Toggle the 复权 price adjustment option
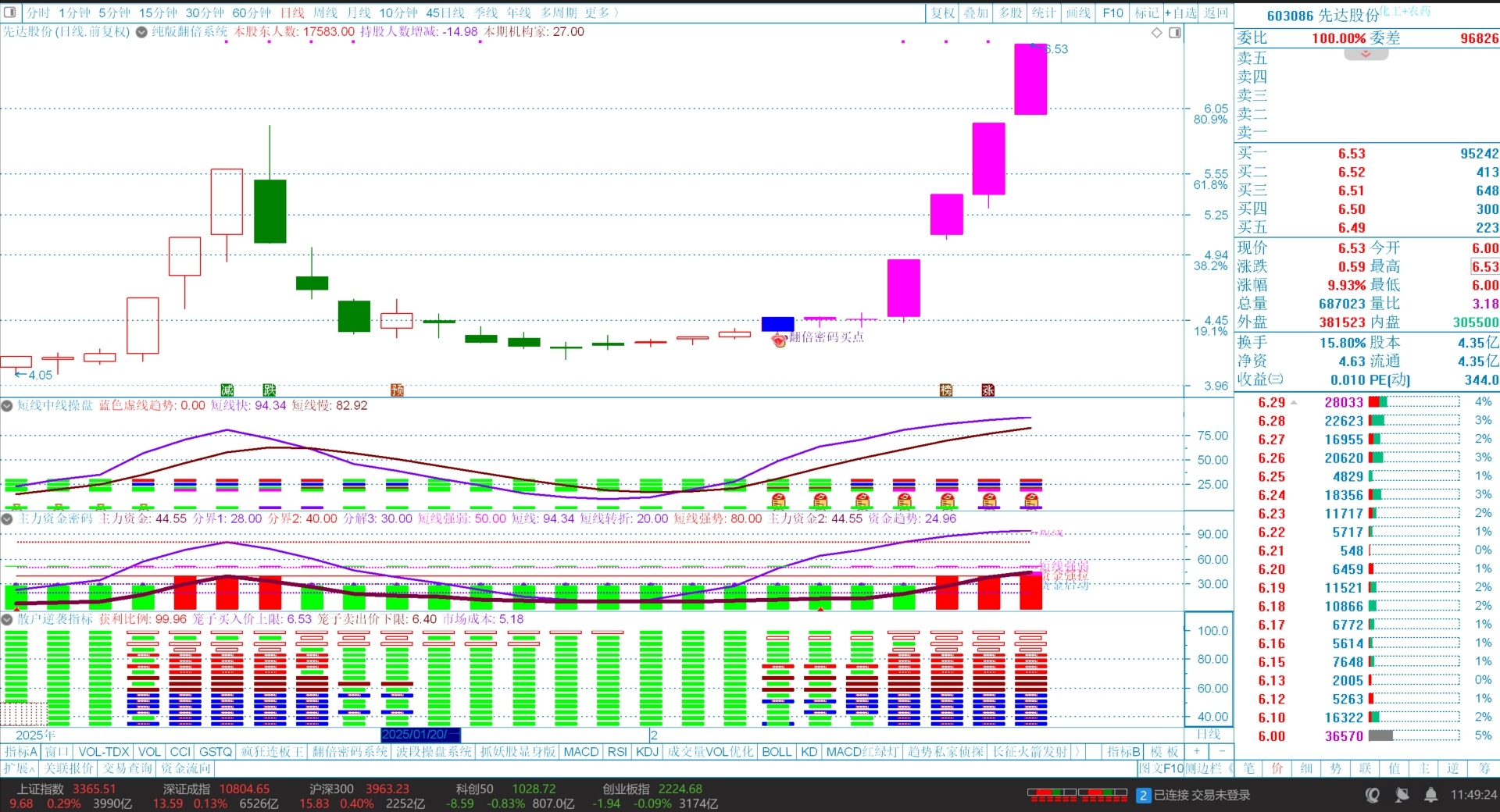 [943, 12]
